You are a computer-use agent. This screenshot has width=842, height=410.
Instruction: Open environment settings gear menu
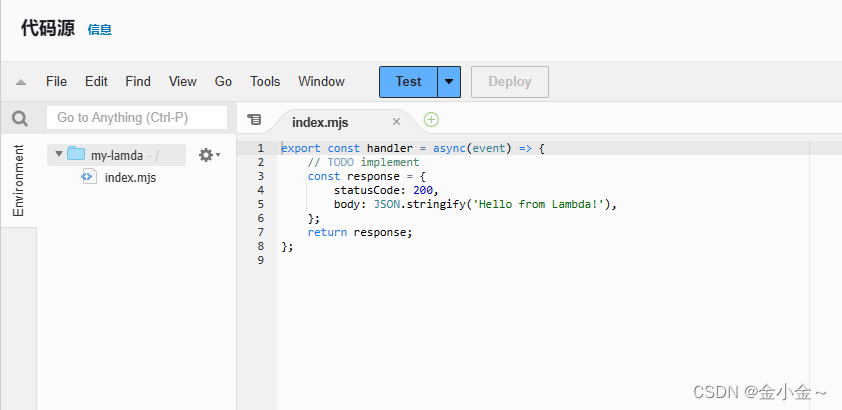[x=209, y=155]
